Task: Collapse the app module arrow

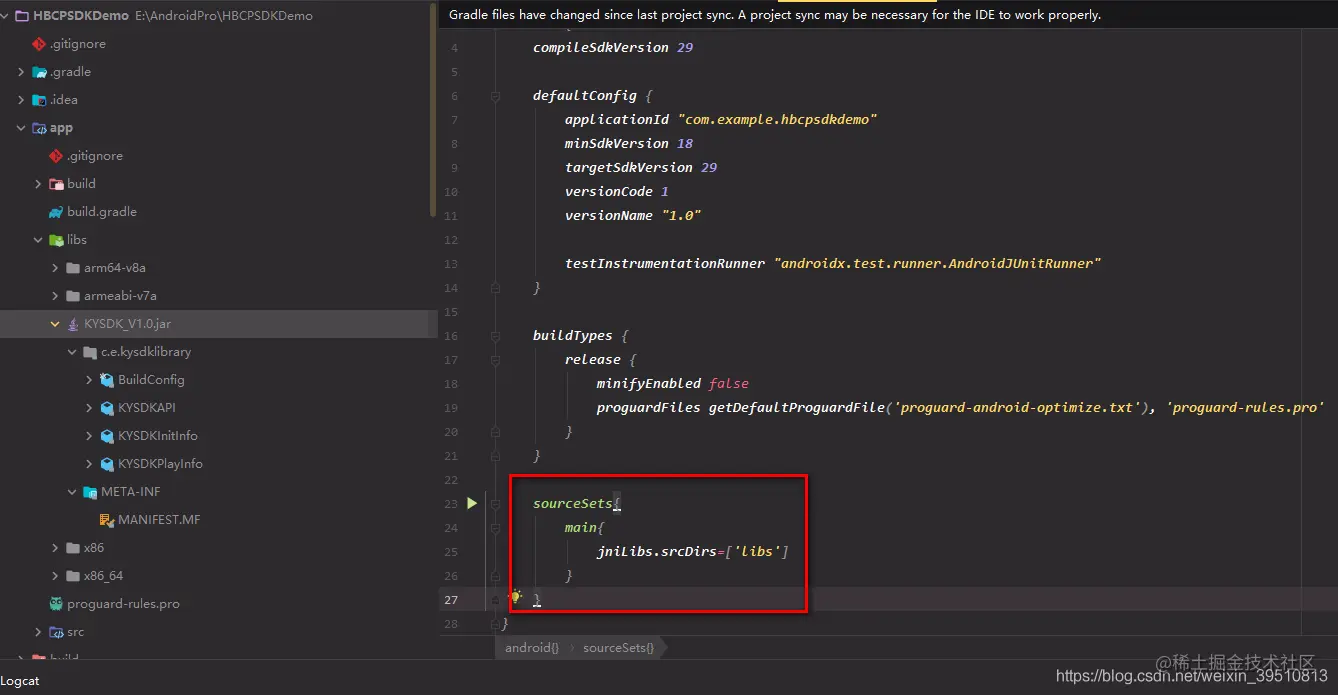Action: [21, 128]
